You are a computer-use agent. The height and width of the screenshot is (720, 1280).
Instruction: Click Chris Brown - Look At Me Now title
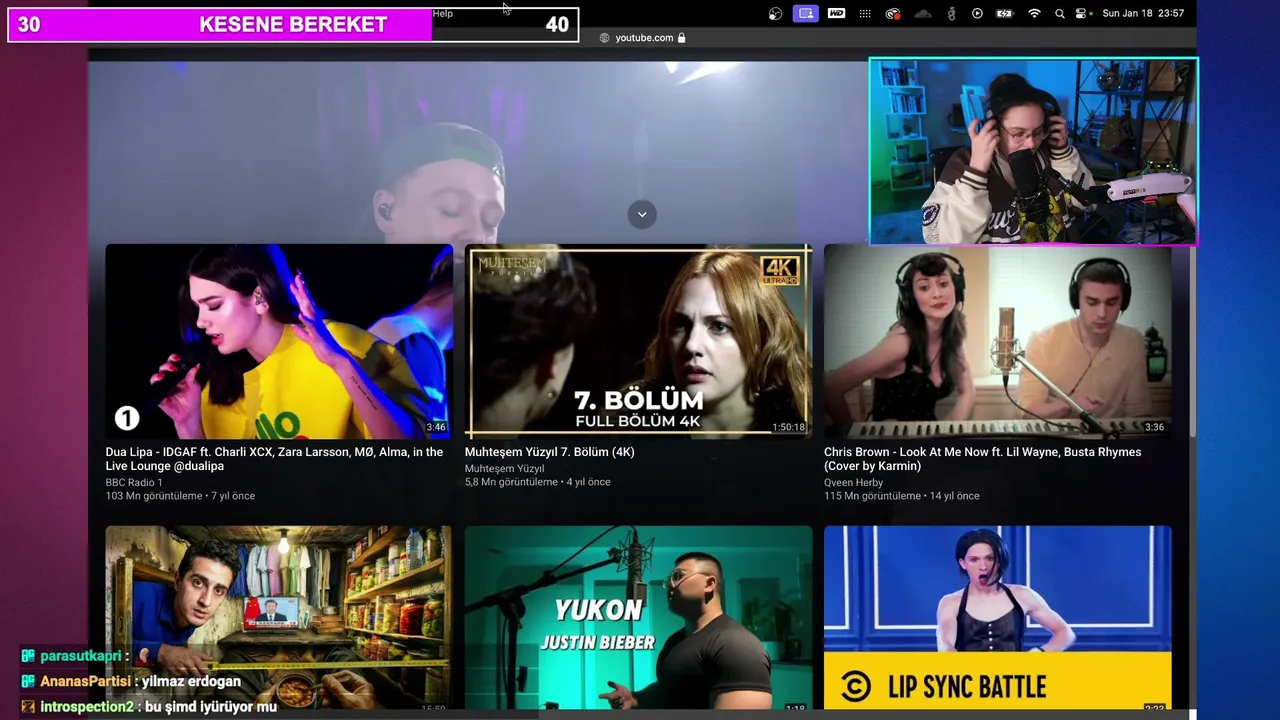click(x=982, y=459)
